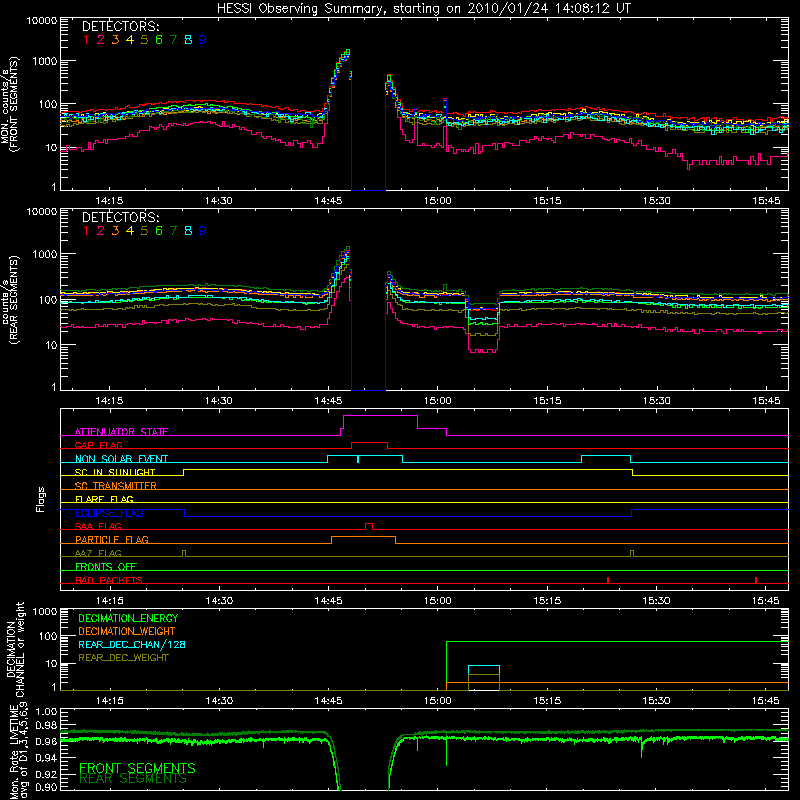Click the NON SOLAR EVENT flag label

pos(121,459)
